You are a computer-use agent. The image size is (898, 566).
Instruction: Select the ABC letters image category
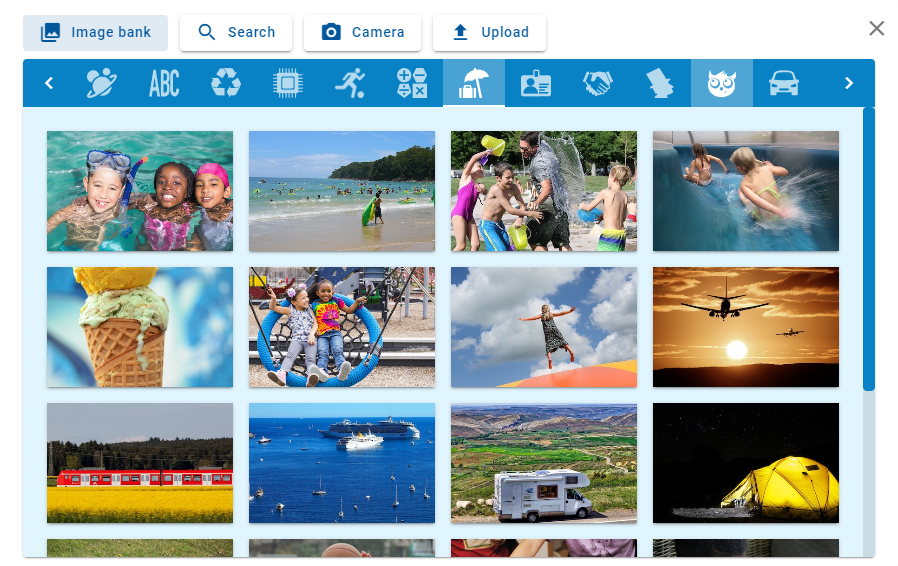(164, 83)
